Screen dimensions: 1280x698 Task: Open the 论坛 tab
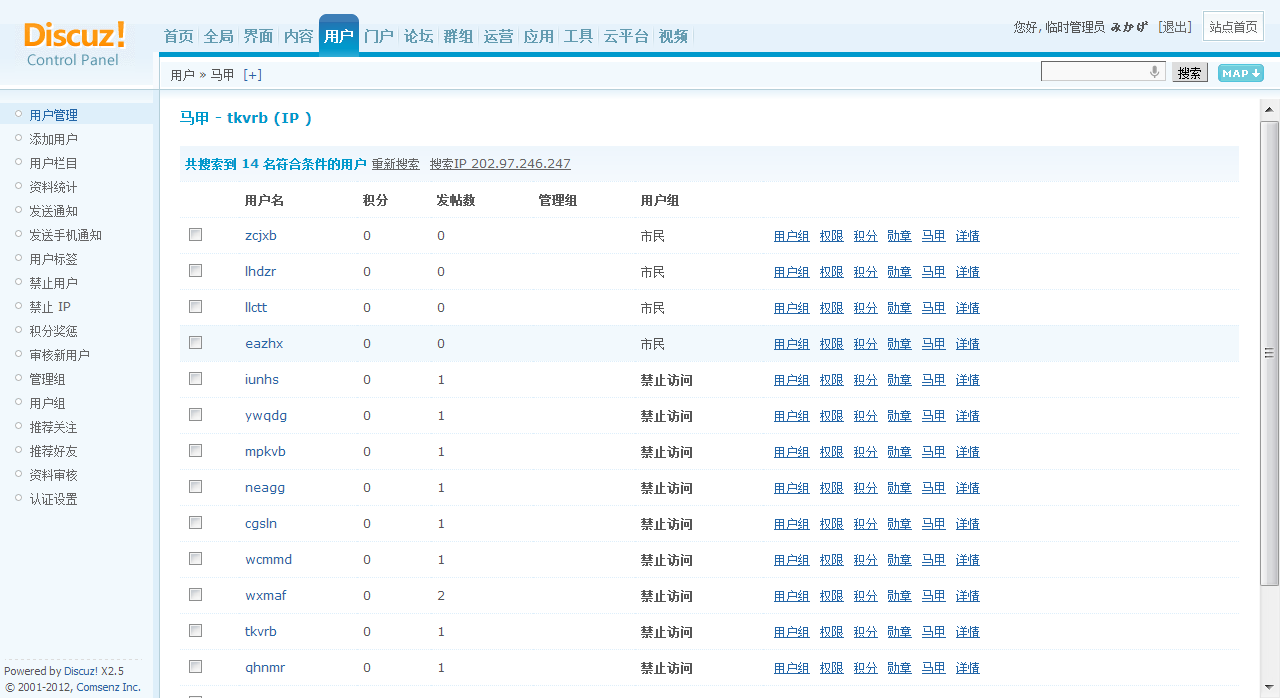coord(419,36)
